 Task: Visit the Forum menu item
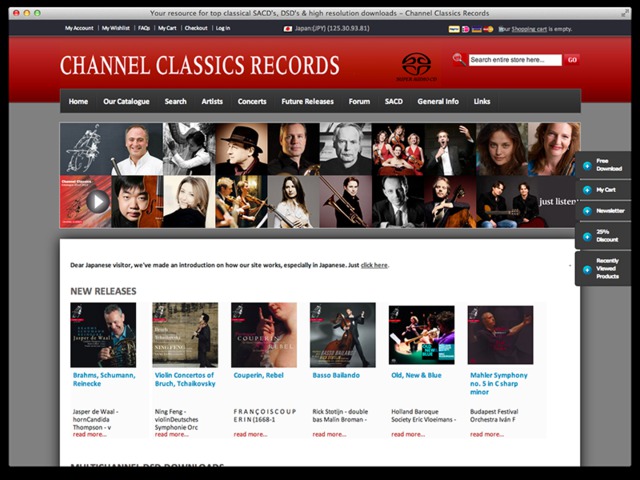coord(359,102)
